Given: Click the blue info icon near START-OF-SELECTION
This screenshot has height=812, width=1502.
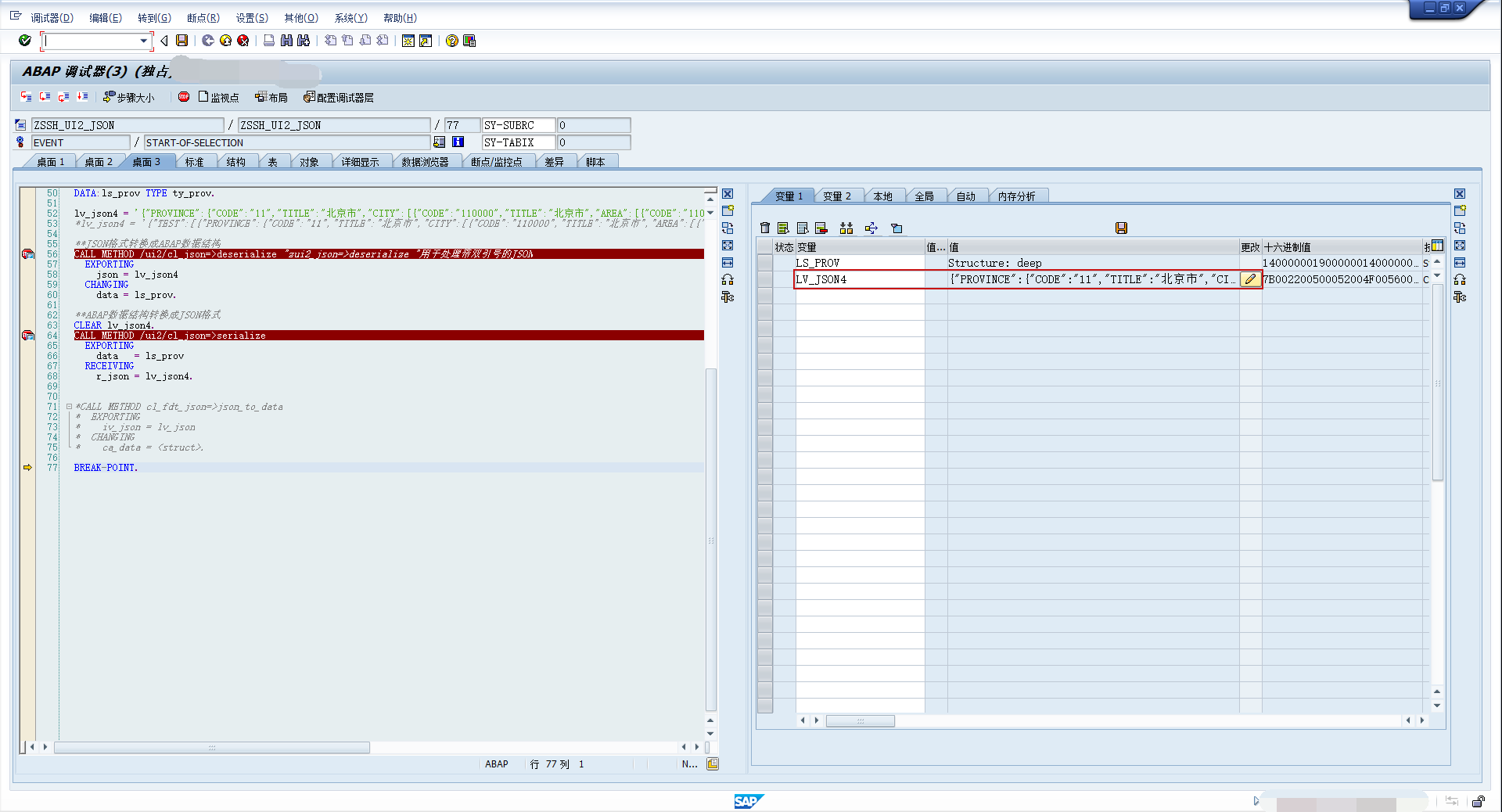Looking at the screenshot, I should click(x=458, y=142).
